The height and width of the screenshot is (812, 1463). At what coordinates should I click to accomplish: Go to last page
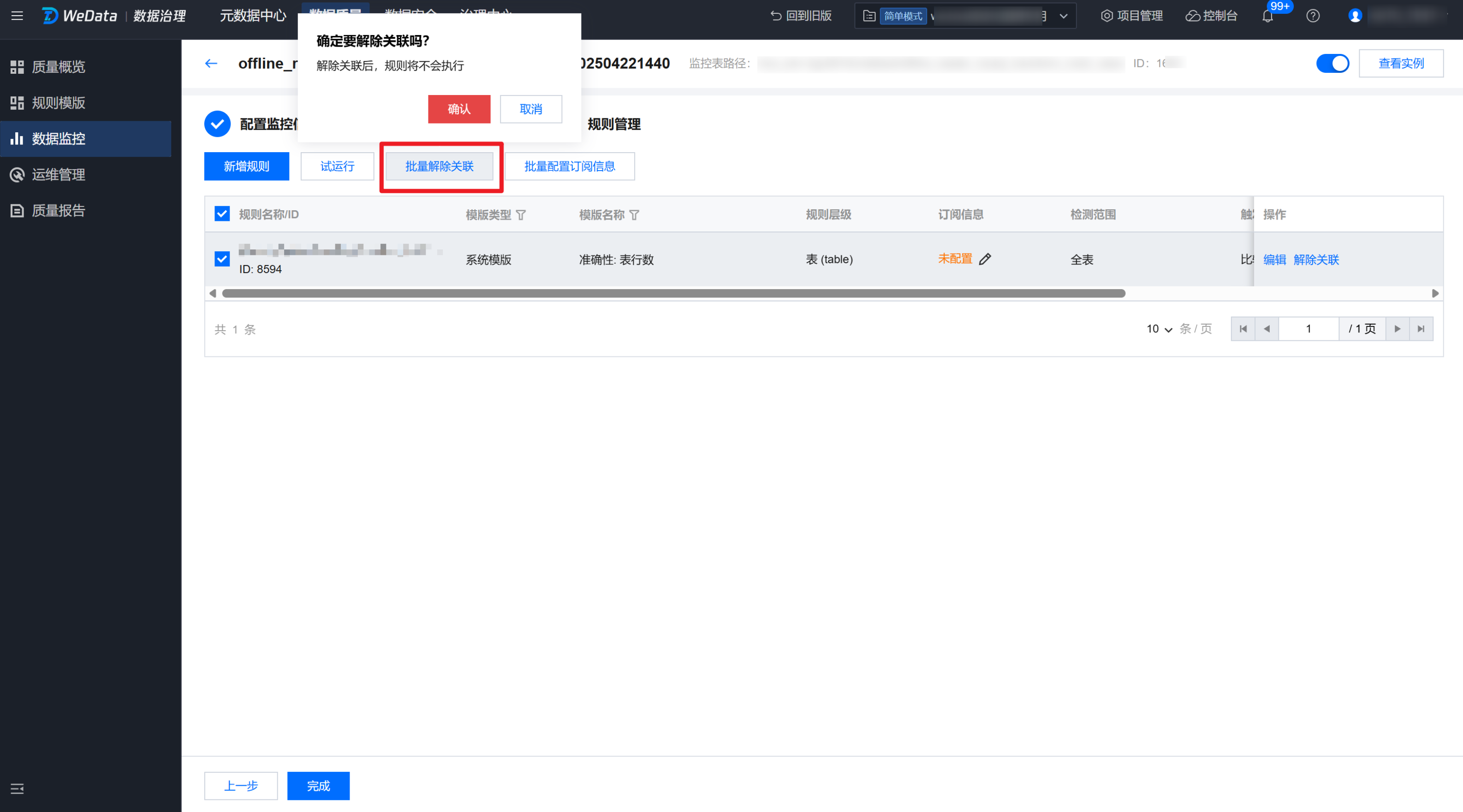coord(1421,329)
